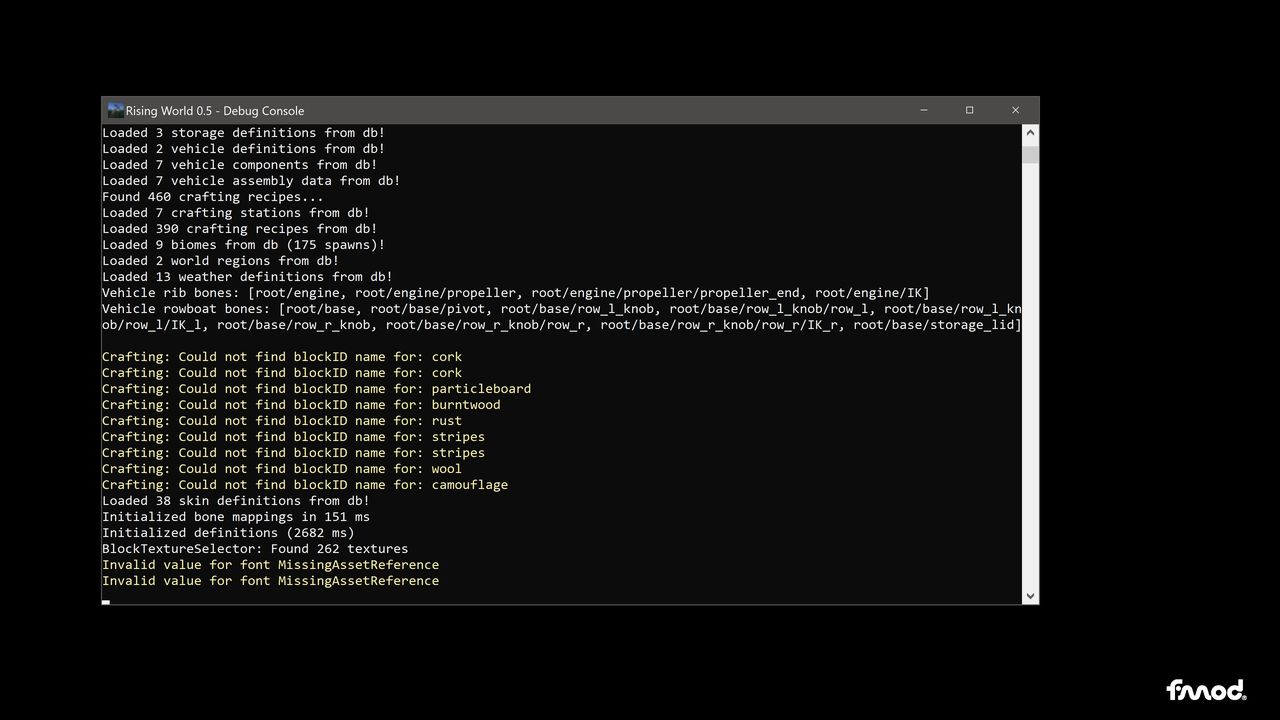The width and height of the screenshot is (1280, 720).
Task: Close the Rising World Debug Console
Action: click(1015, 110)
